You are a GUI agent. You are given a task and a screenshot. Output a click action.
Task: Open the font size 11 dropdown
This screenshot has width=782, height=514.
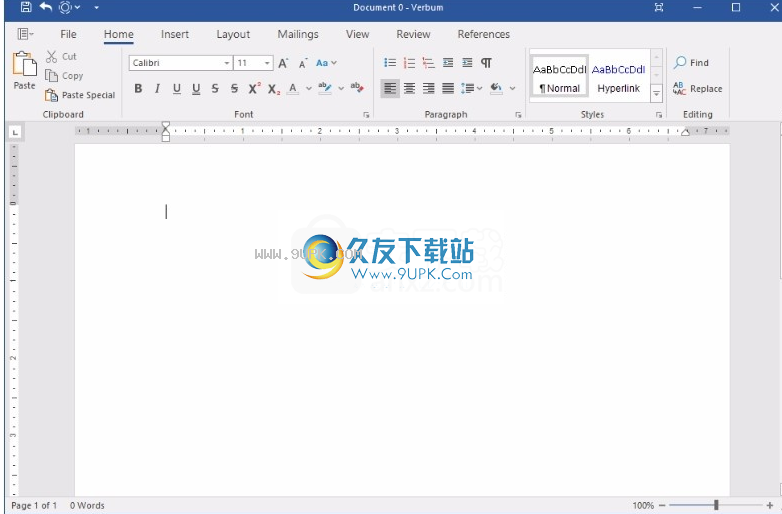(x=267, y=63)
